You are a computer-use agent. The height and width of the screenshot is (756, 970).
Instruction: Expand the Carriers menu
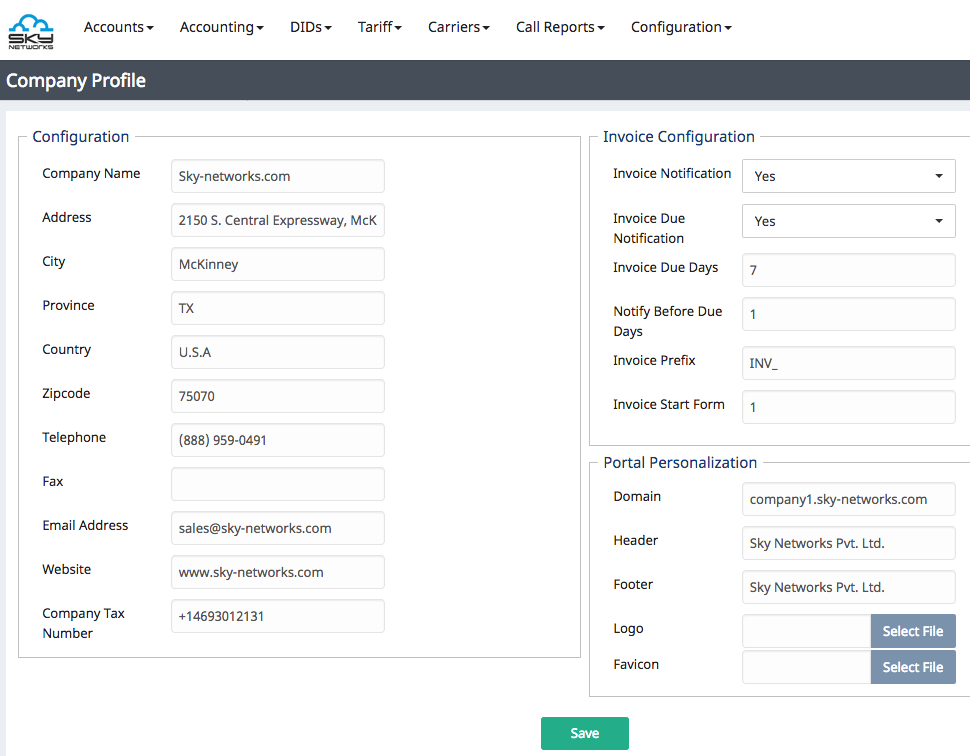click(x=458, y=27)
